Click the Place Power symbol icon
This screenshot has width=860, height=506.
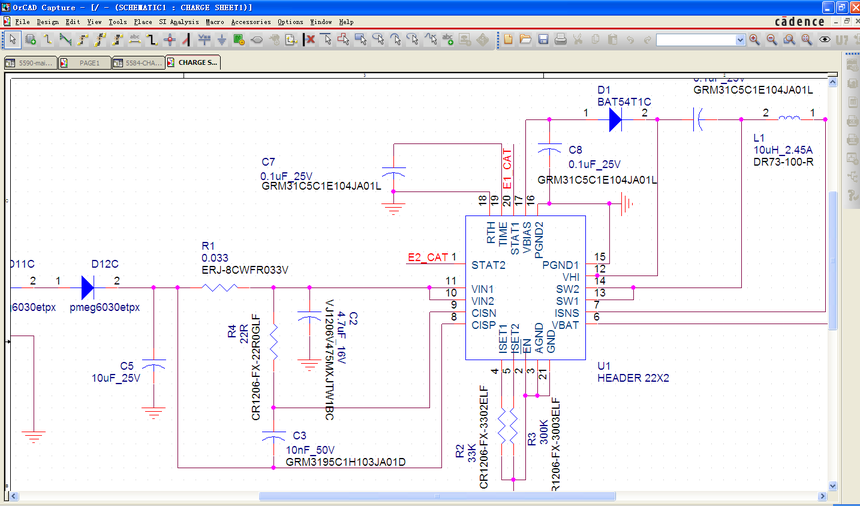pyautogui.click(x=204, y=39)
